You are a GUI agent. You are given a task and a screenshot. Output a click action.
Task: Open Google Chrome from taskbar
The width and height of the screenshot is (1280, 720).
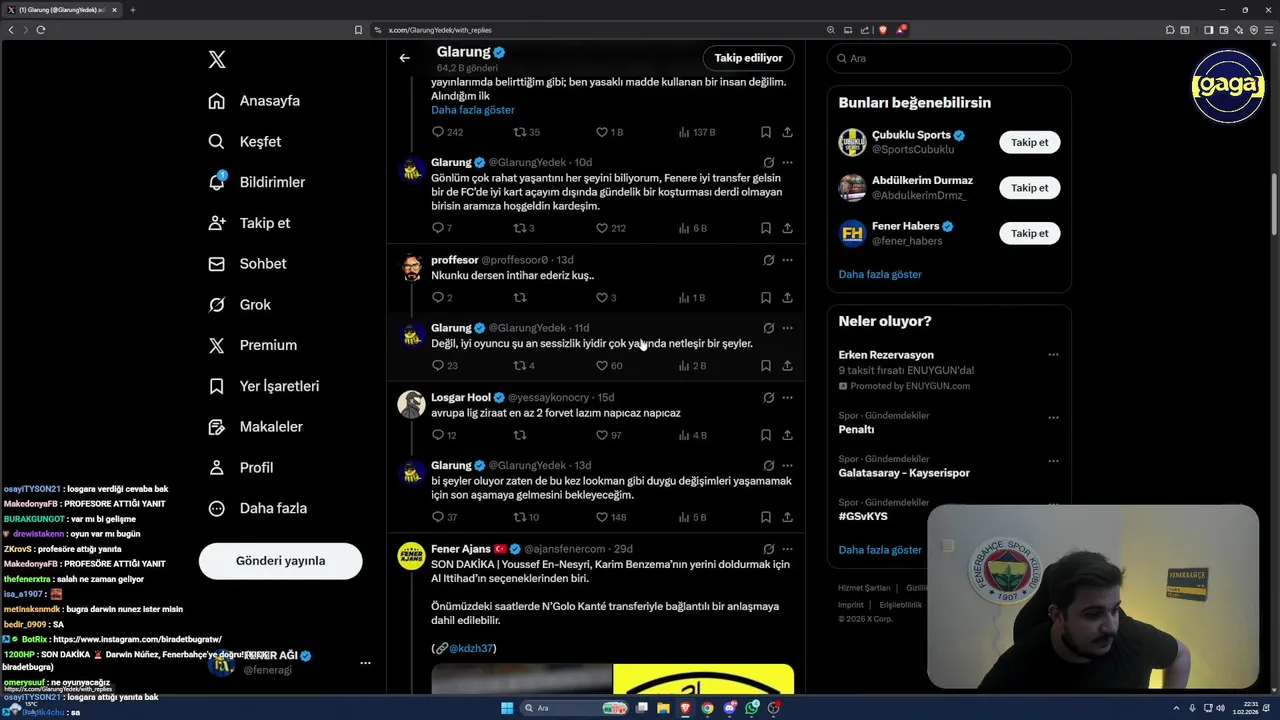[707, 708]
